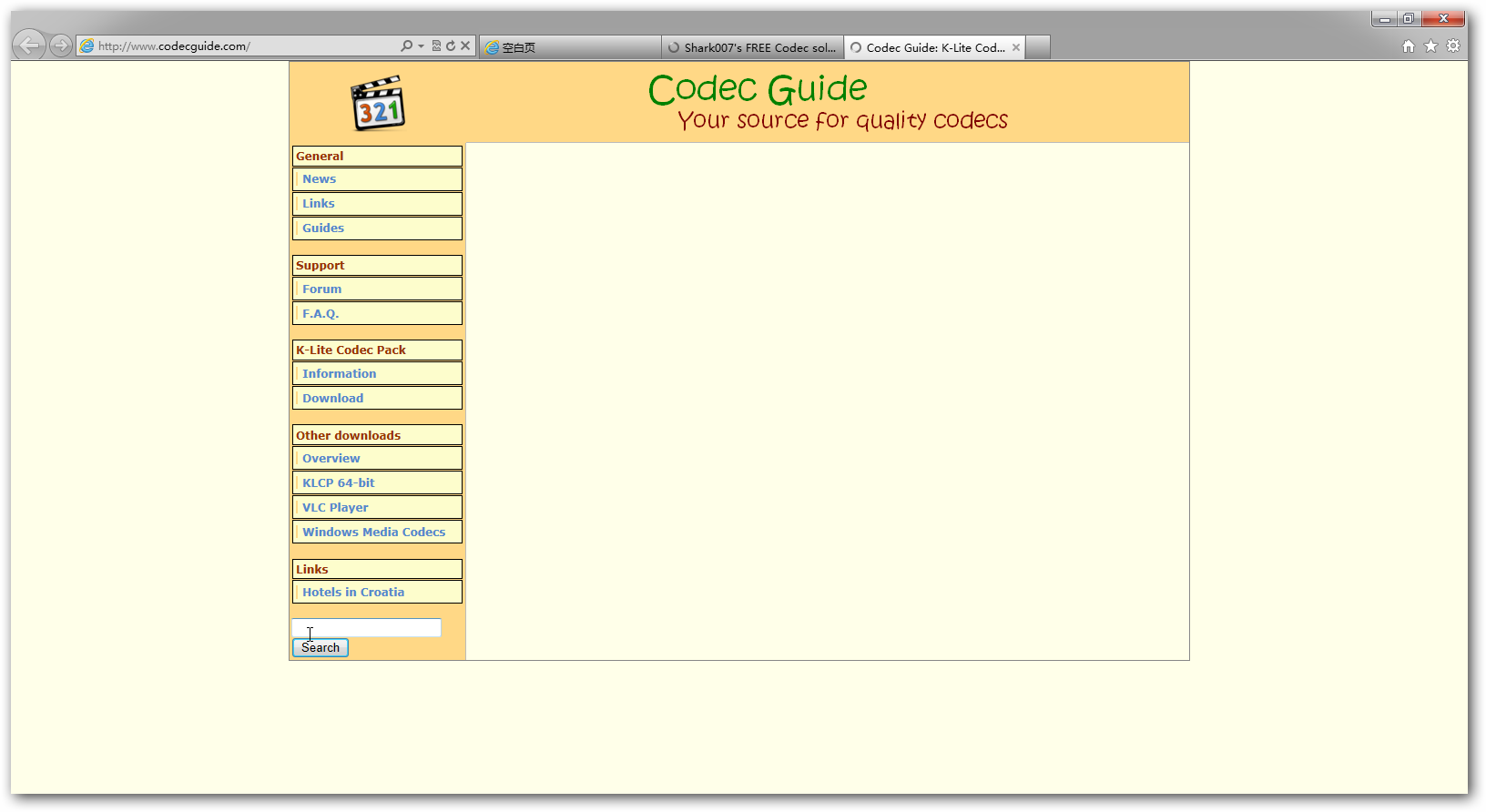Close the browser window
Image resolution: width=1486 pixels, height=812 pixels.
(1443, 19)
